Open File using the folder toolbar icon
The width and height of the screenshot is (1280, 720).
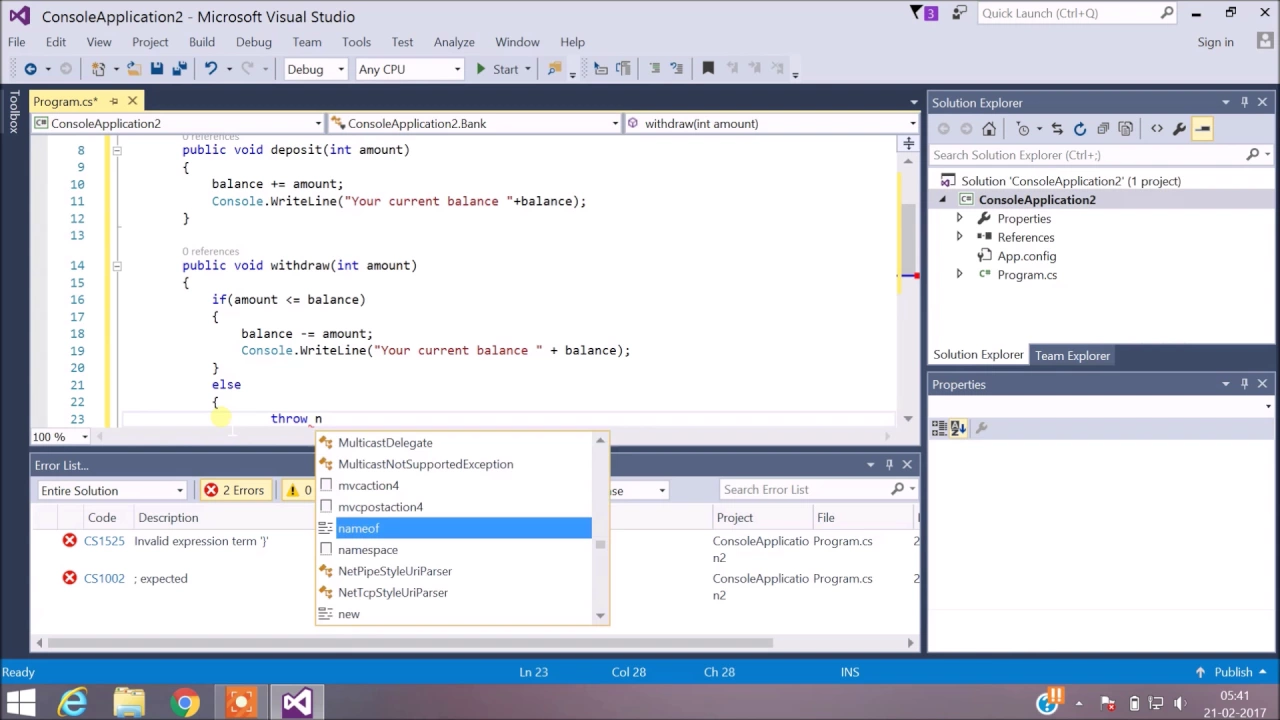click(x=134, y=69)
